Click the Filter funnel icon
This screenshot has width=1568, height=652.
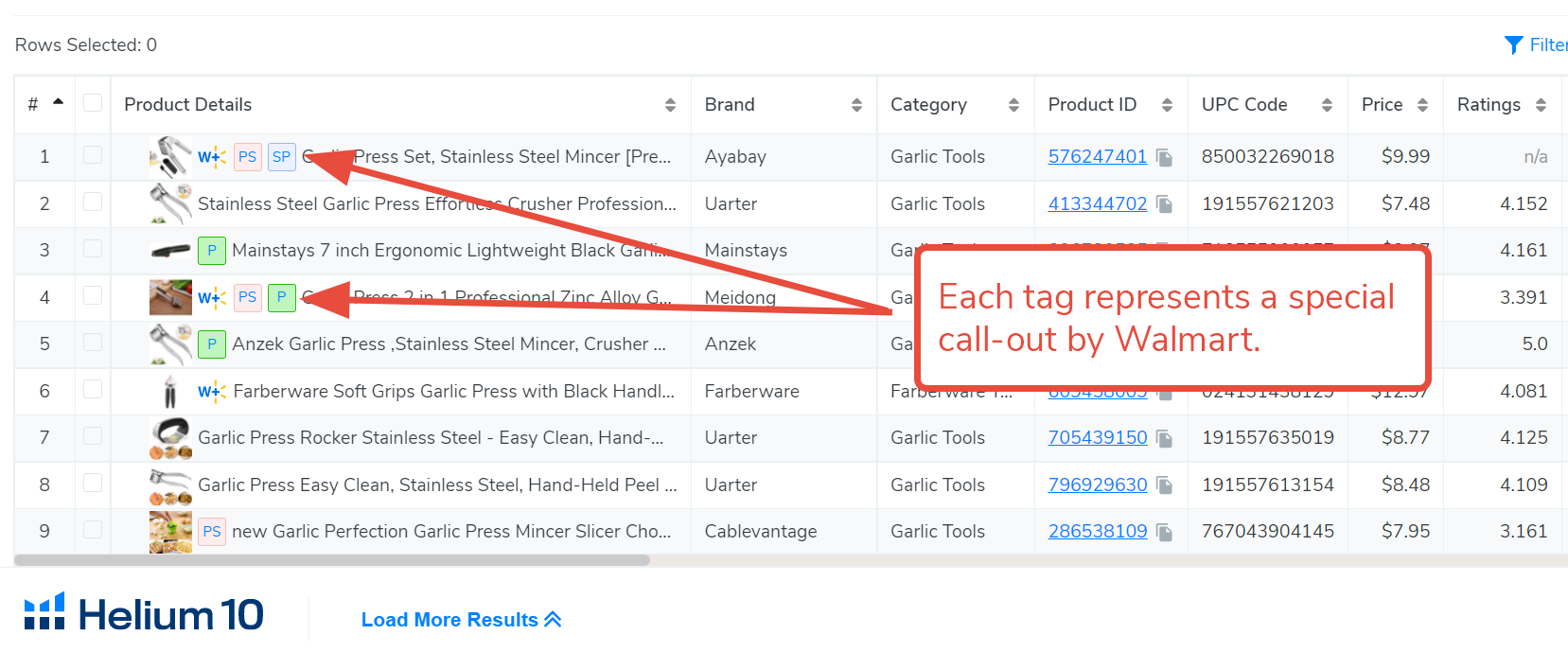click(x=1513, y=44)
